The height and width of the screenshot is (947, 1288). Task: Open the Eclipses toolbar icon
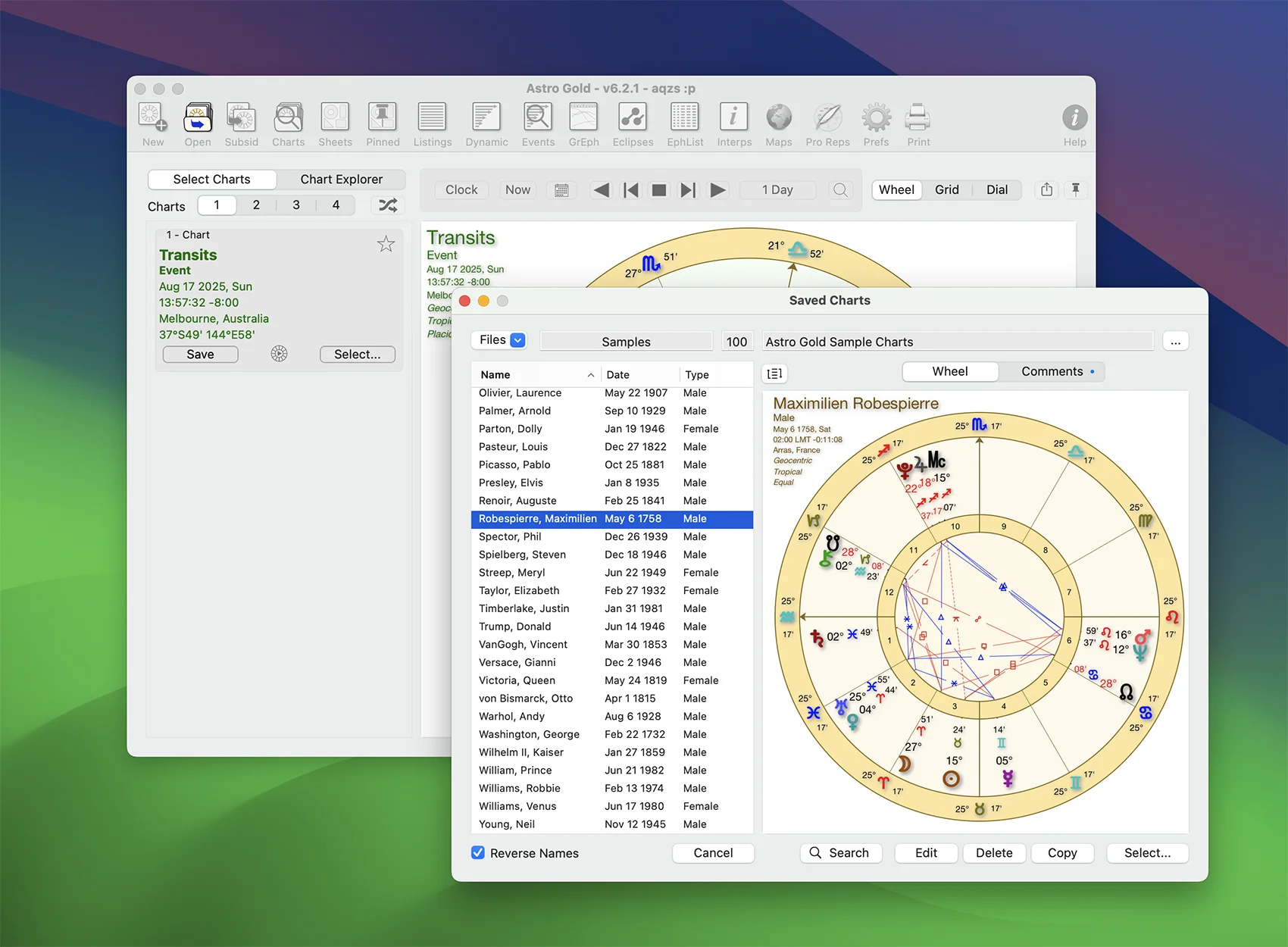tap(633, 118)
